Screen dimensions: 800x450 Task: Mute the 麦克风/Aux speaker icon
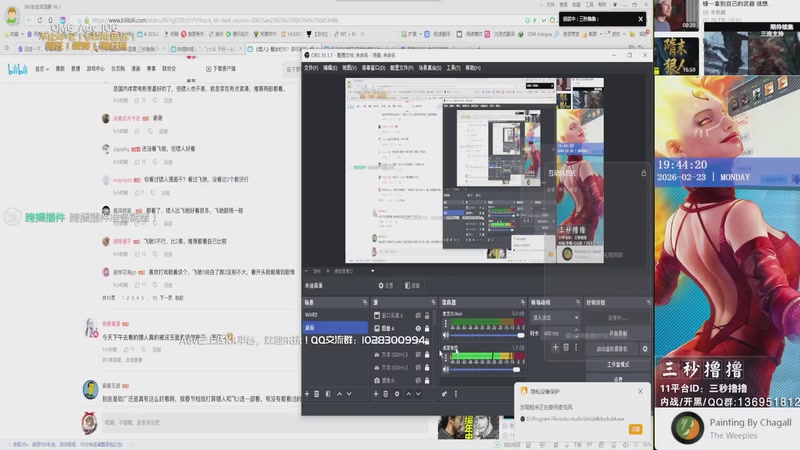(x=445, y=335)
